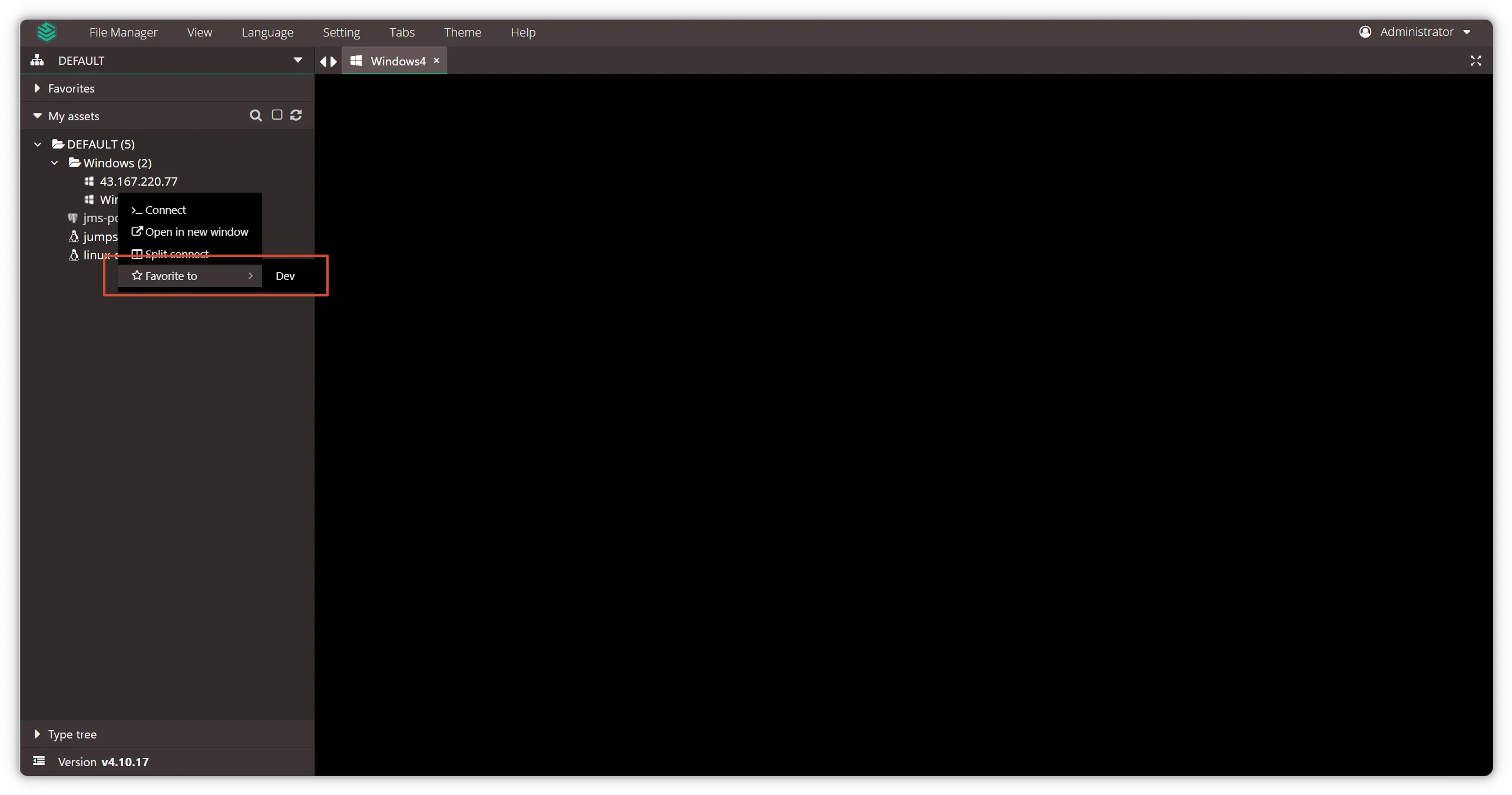Click the Administrator user avatar icon
The width and height of the screenshot is (1512, 795).
coord(1365,32)
